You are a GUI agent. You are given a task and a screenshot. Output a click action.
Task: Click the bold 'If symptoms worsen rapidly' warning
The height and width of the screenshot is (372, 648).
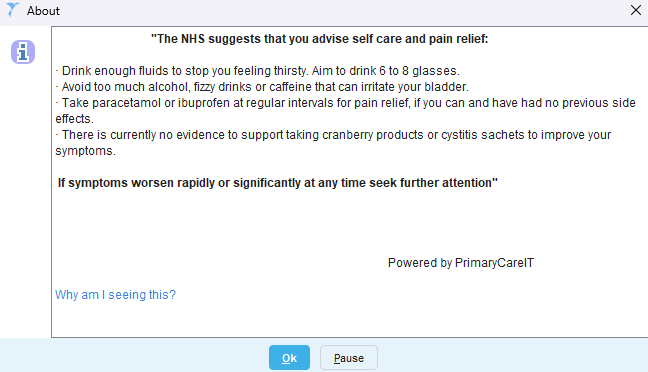pos(278,183)
